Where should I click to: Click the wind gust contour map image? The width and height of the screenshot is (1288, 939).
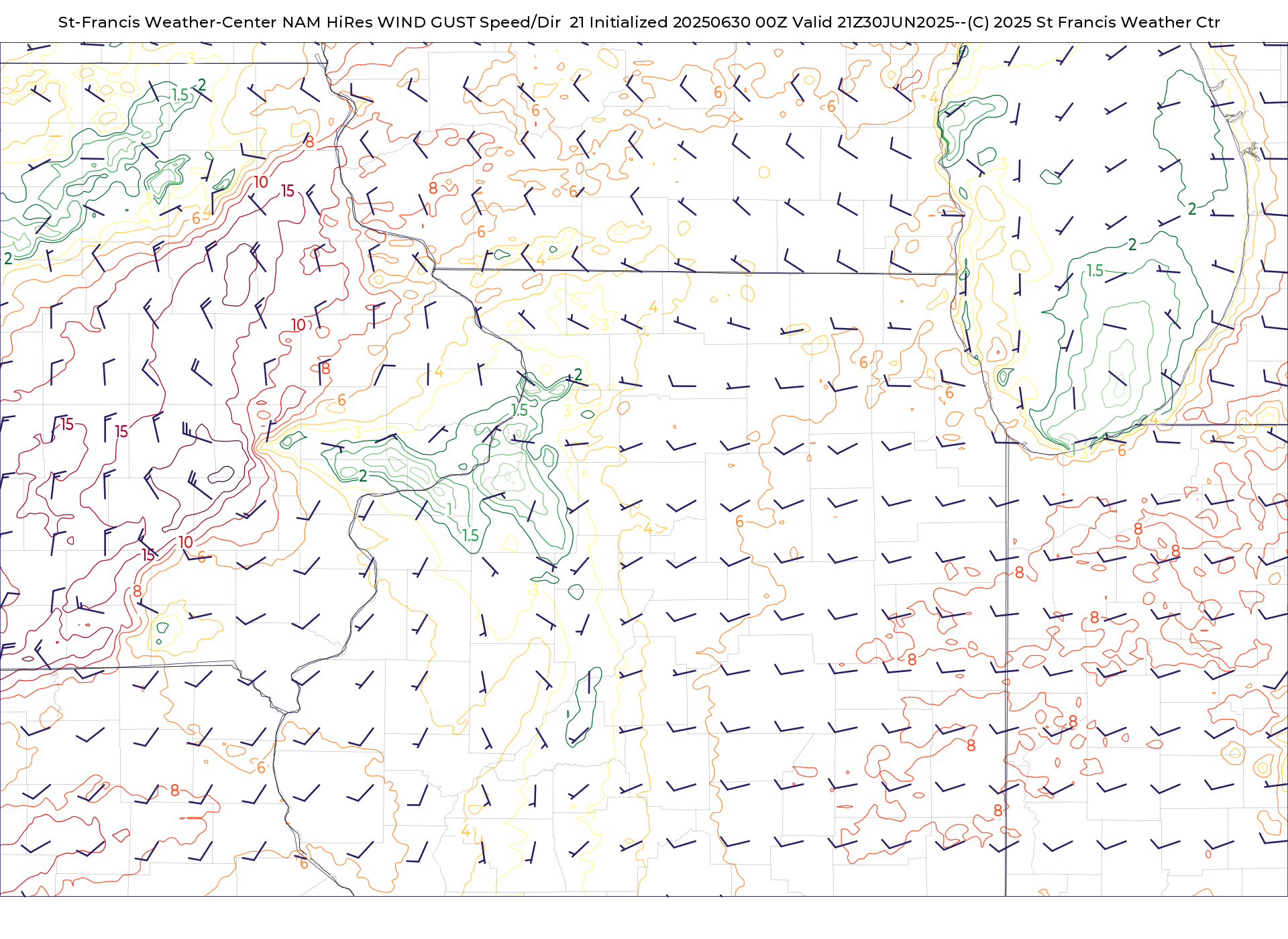click(644, 469)
